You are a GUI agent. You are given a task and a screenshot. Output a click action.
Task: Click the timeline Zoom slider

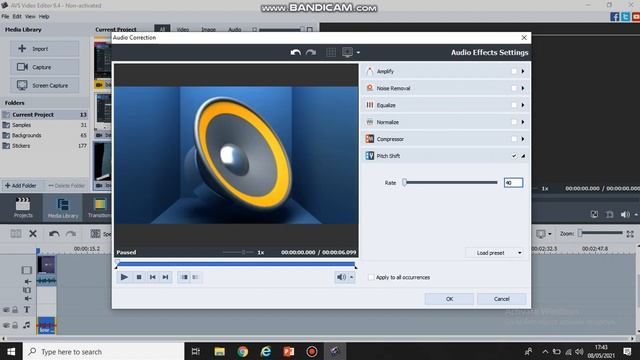[600, 233]
